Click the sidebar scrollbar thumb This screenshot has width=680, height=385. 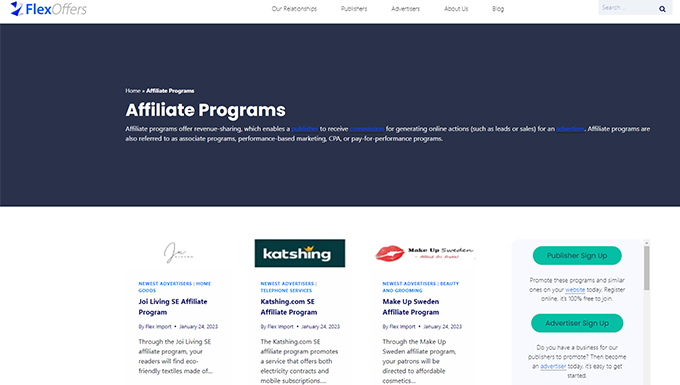[x=647, y=268]
